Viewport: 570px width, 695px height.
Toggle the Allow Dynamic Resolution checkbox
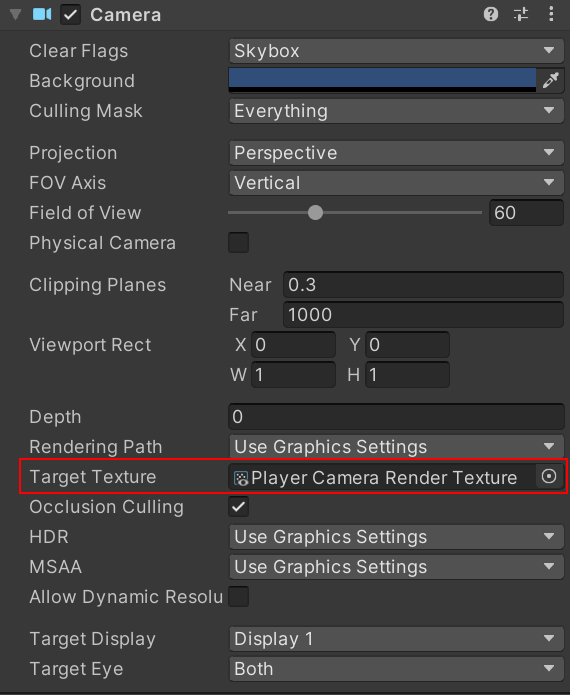point(238,597)
